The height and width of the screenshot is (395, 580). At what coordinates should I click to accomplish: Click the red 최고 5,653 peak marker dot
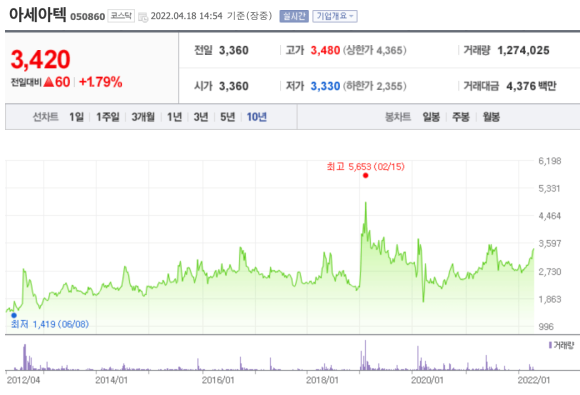[x=365, y=176]
